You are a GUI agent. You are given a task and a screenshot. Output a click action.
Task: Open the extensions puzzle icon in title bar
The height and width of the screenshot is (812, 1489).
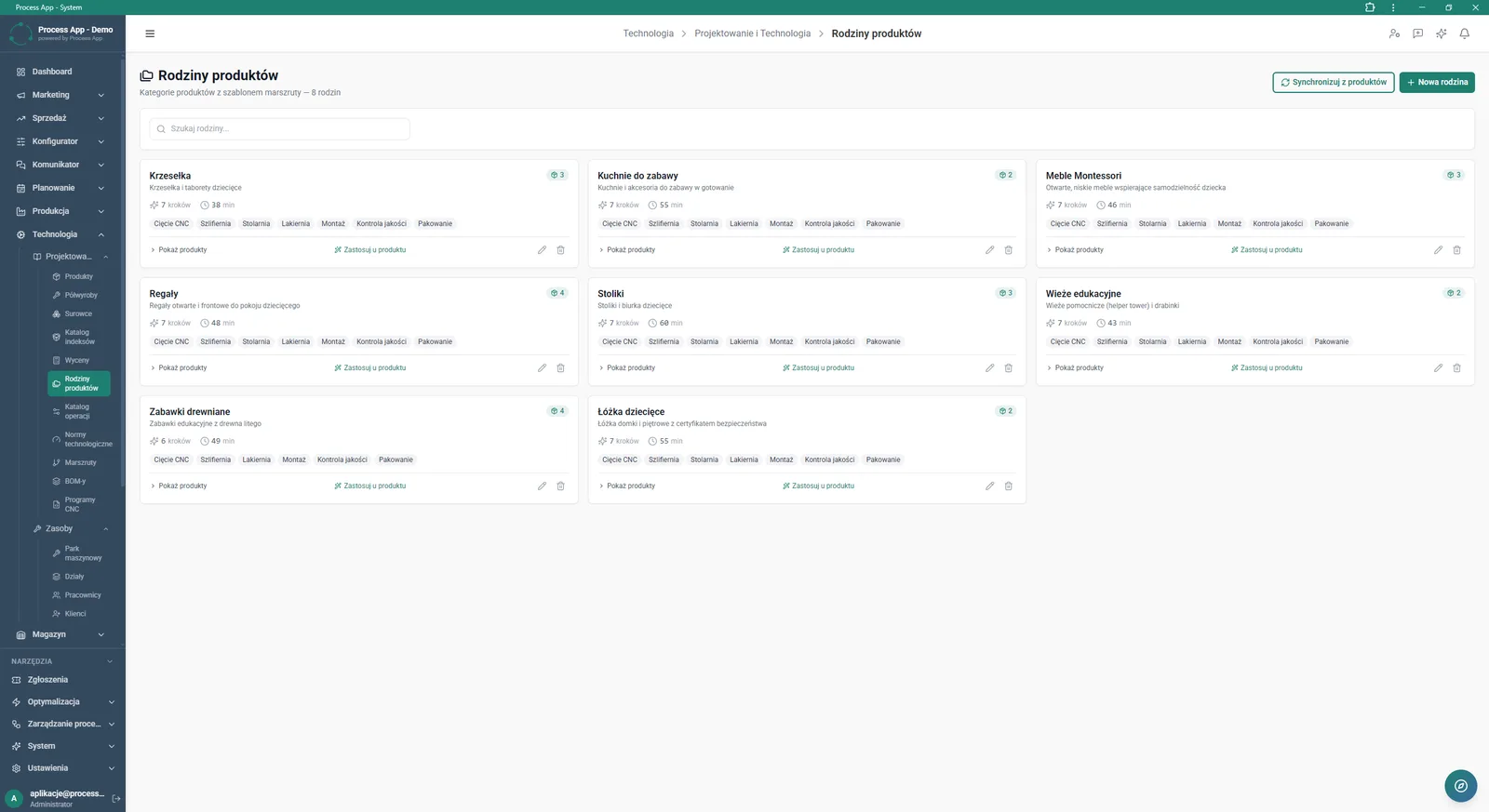[x=1370, y=7]
